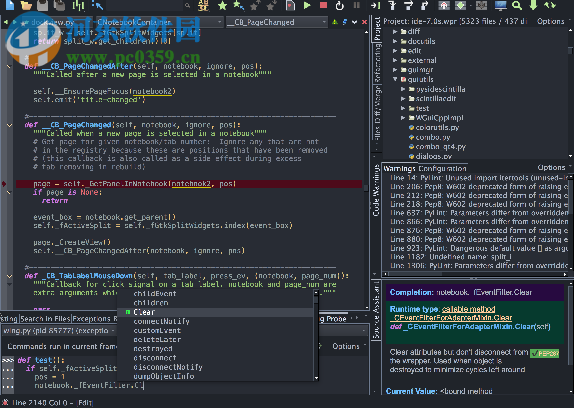Click the toolbar search magnifier icon

coord(187,5)
